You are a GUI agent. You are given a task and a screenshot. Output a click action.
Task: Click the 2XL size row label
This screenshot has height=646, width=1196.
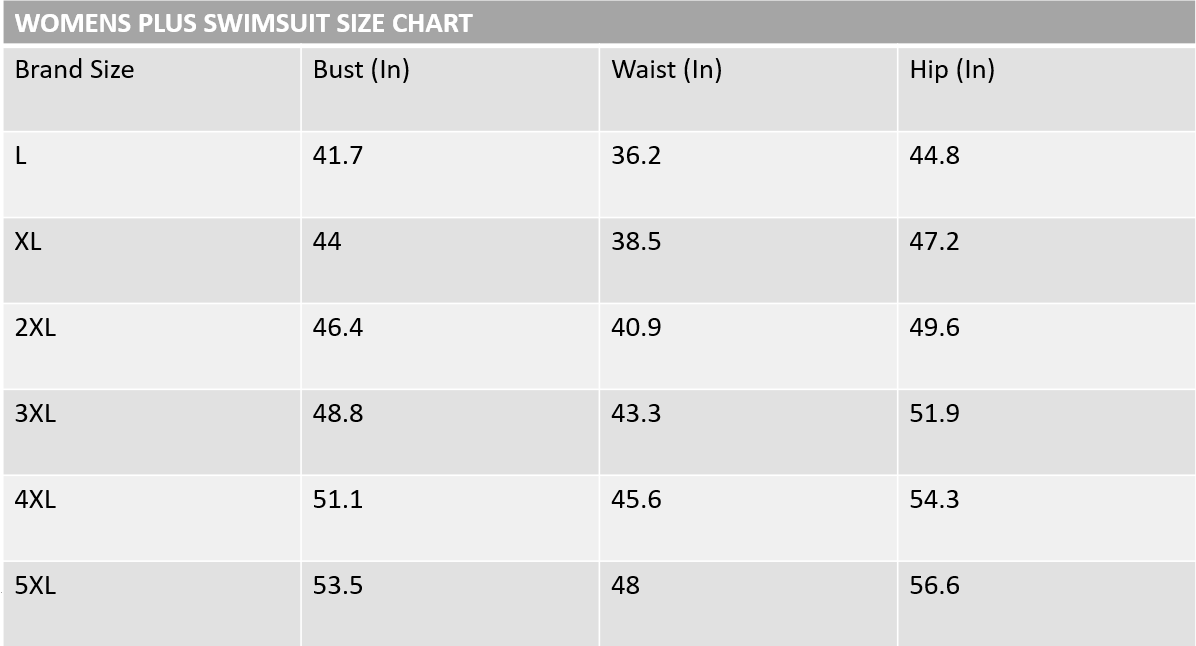(x=35, y=328)
